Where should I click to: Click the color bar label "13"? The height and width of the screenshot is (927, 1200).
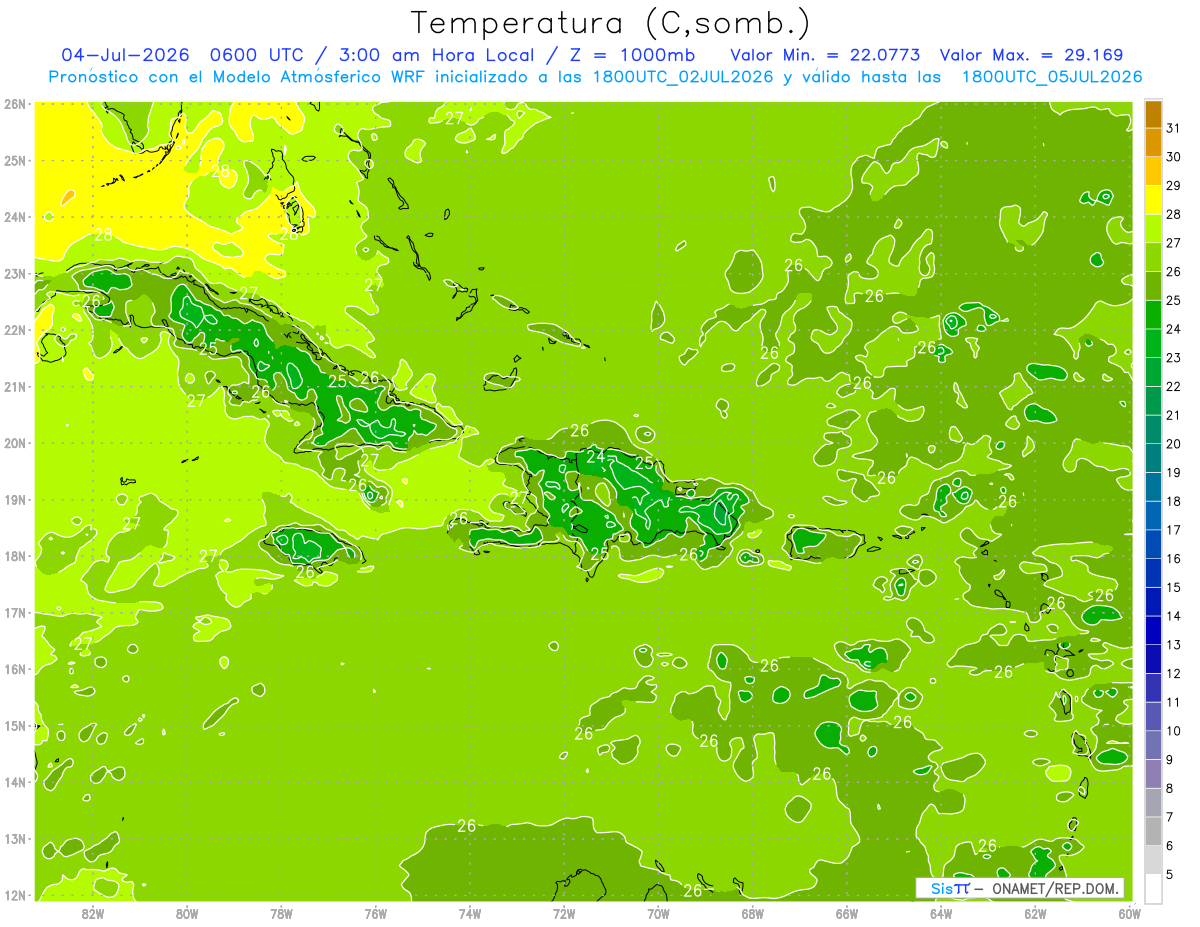pyautogui.click(x=1174, y=645)
